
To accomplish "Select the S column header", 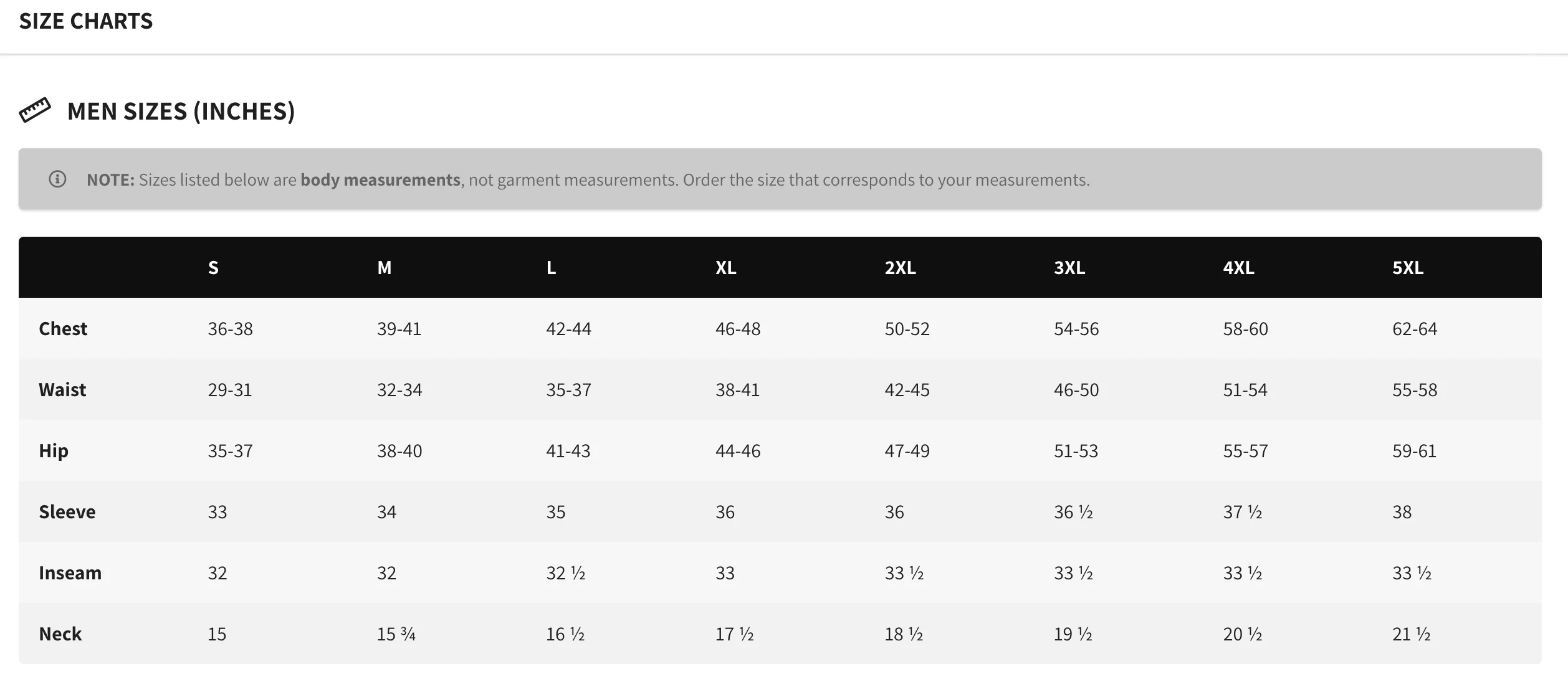I will tap(213, 268).
